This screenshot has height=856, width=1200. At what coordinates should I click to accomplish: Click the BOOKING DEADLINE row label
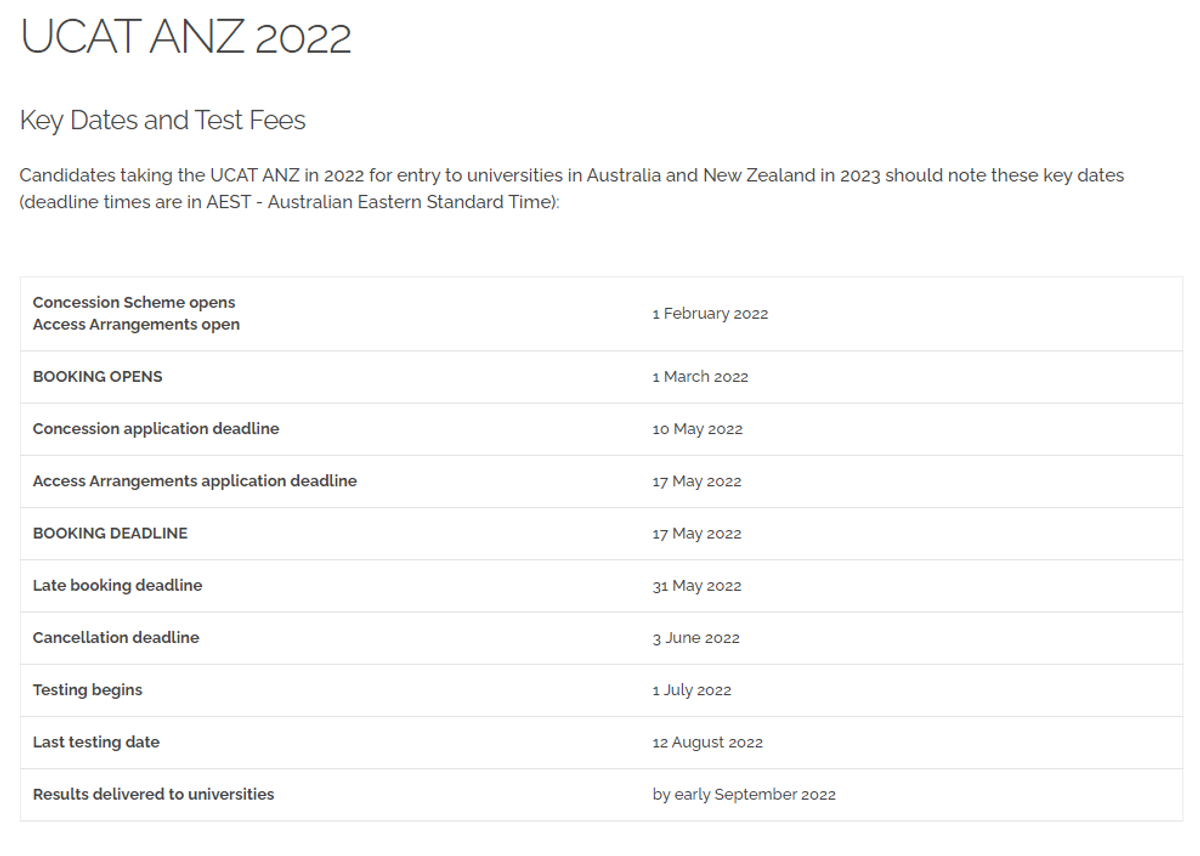click(x=110, y=533)
